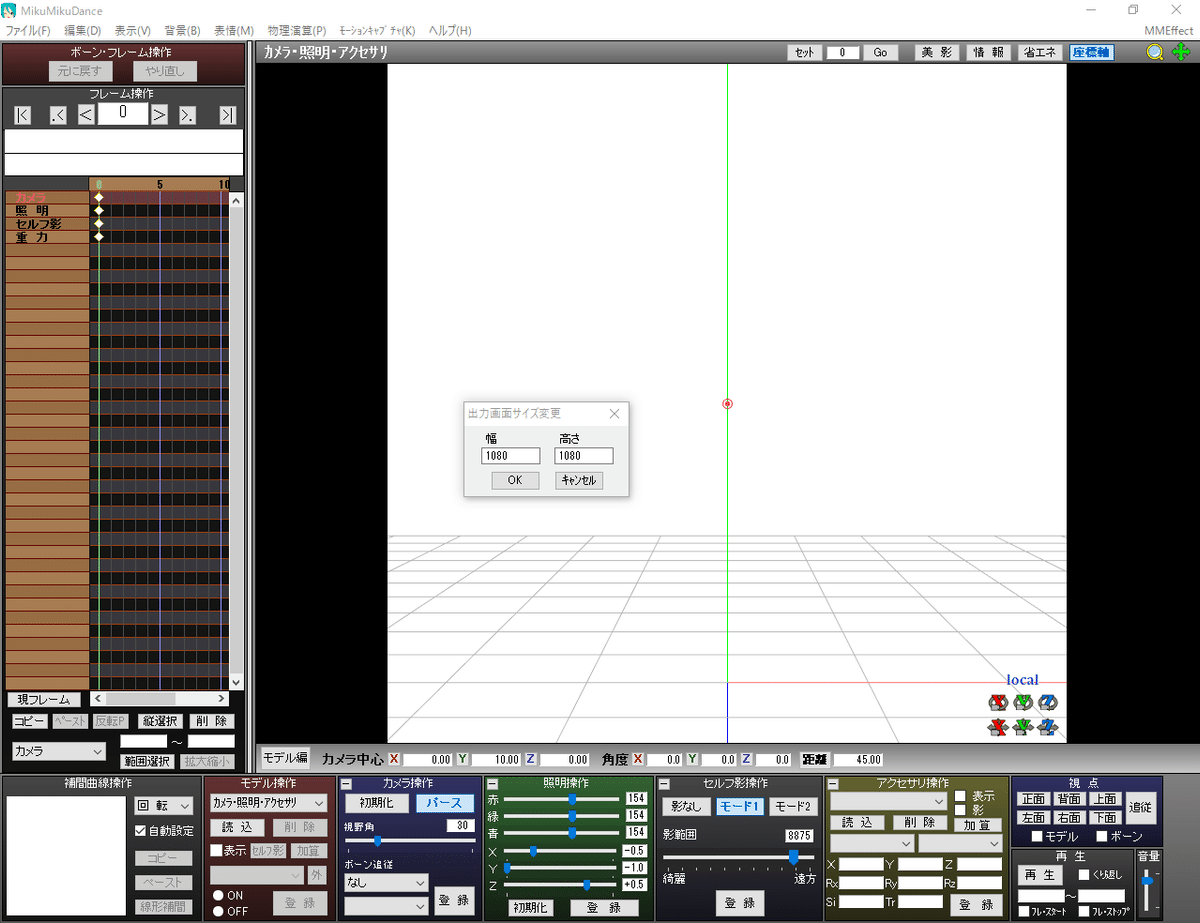Open the accessory selection dropdown

coord(888,801)
